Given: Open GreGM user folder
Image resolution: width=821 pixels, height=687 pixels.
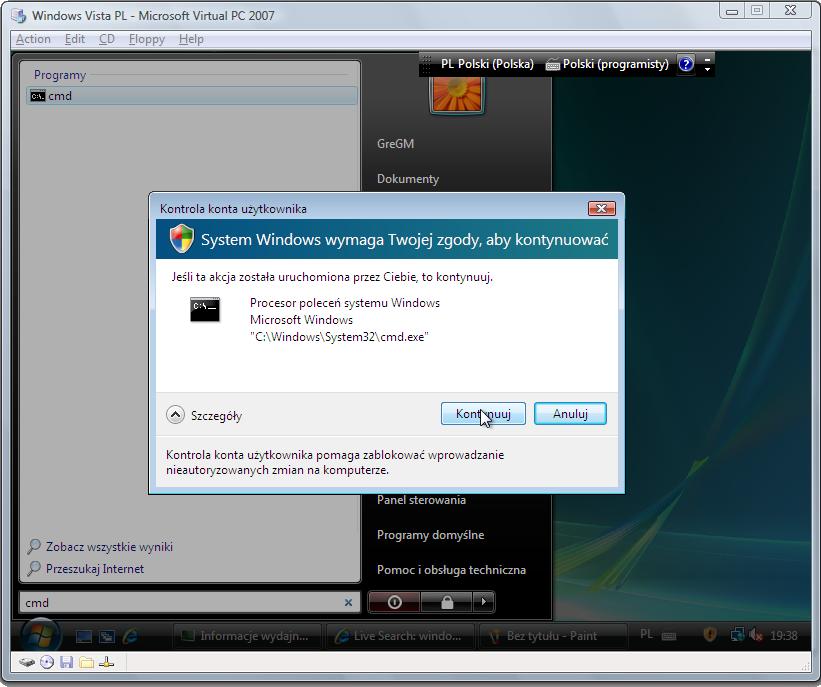Looking at the screenshot, I should (395, 143).
